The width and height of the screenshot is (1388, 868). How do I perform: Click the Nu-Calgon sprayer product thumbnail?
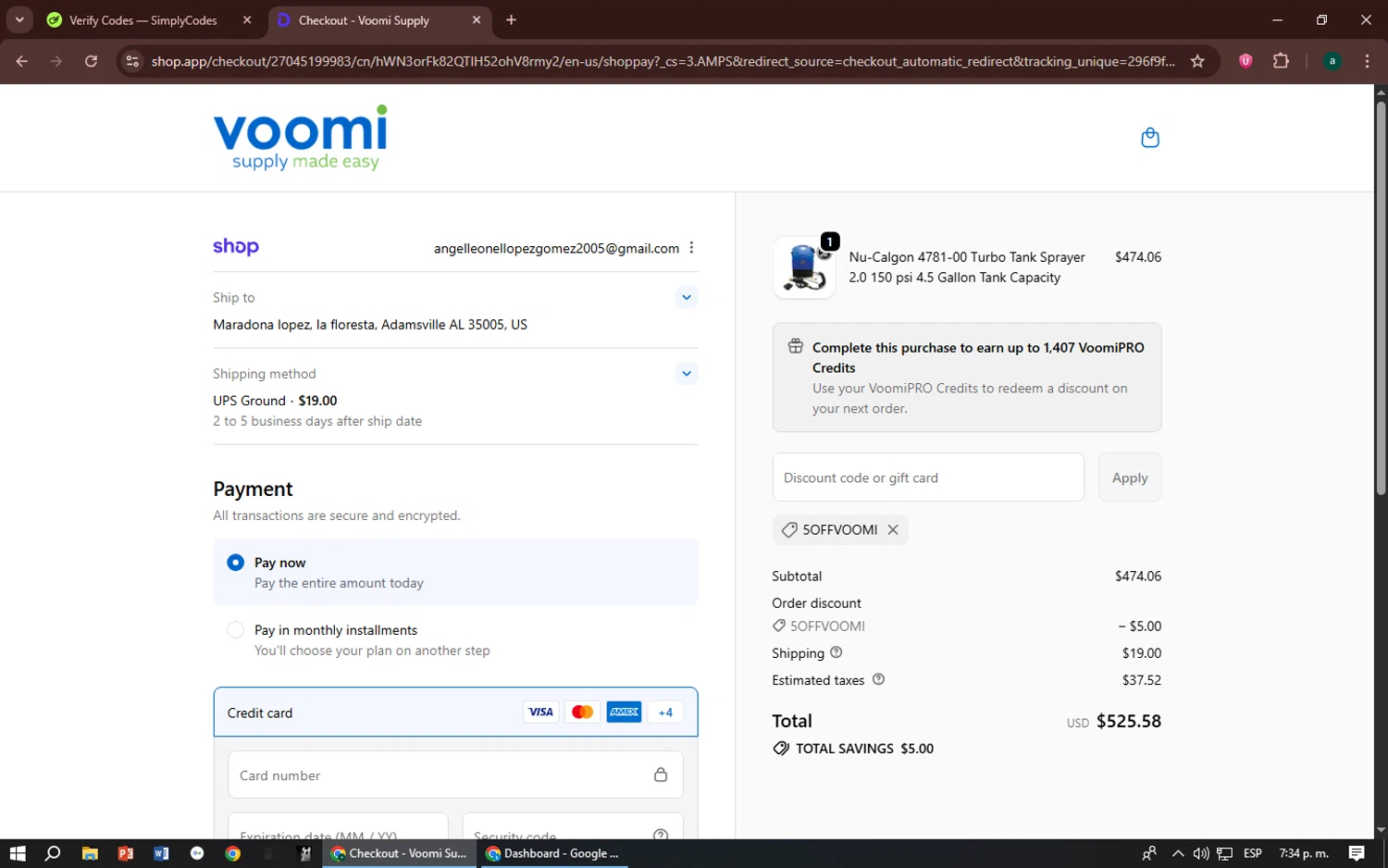point(804,267)
